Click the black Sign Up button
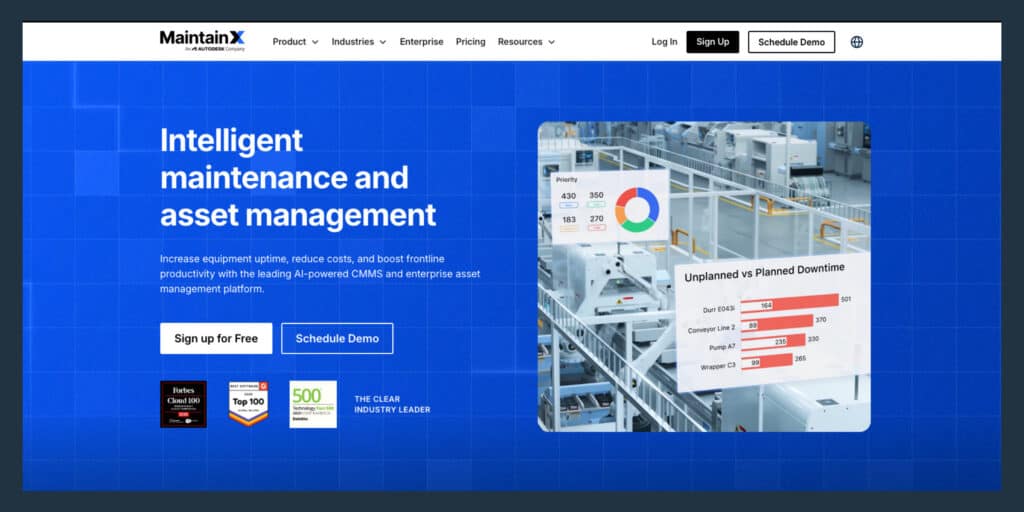1024x512 pixels. 712,42
